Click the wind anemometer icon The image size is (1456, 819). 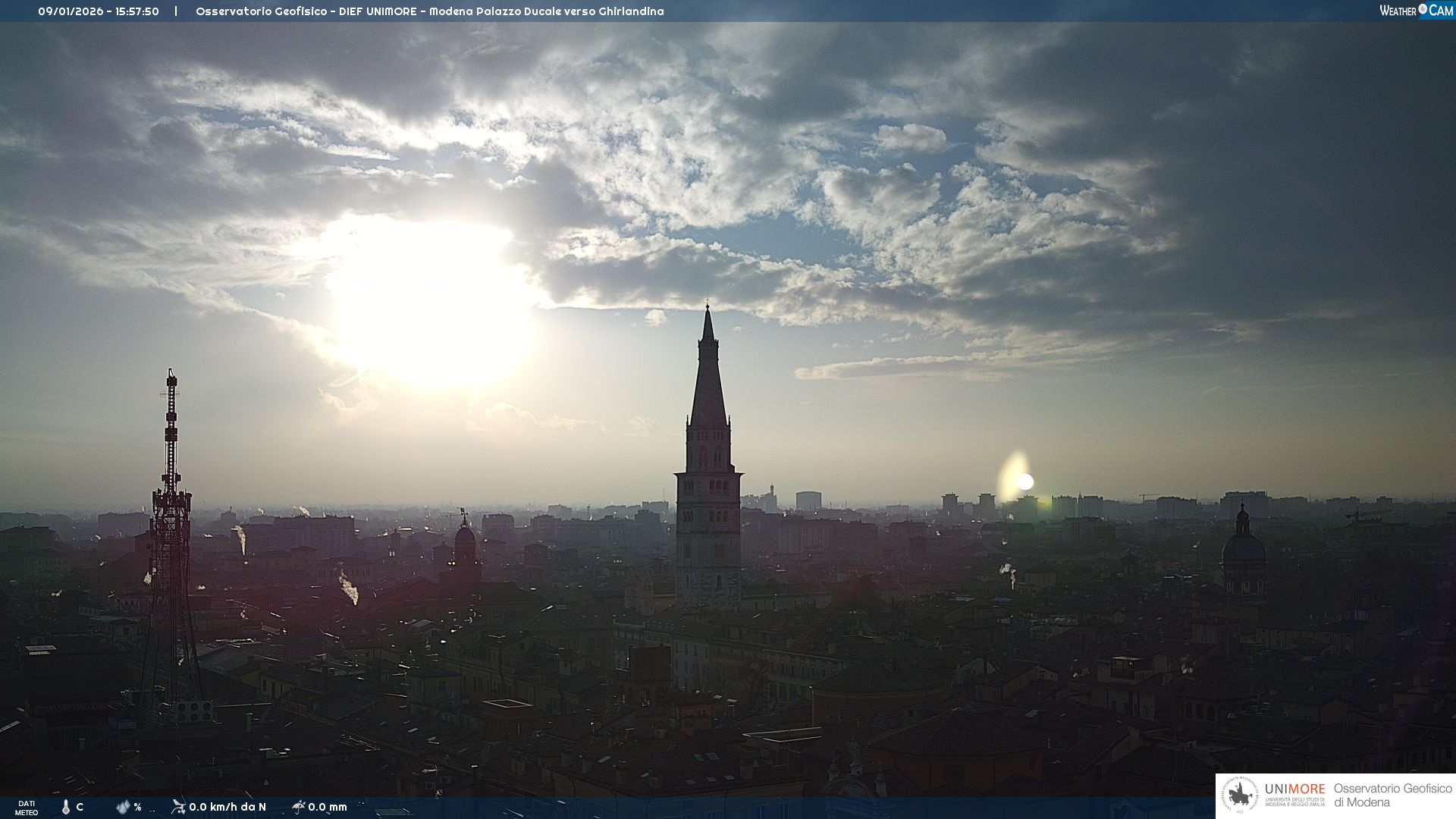pyautogui.click(x=178, y=807)
